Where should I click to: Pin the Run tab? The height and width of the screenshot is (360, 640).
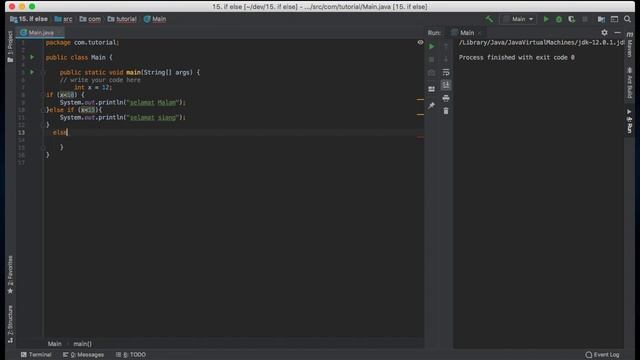click(431, 106)
